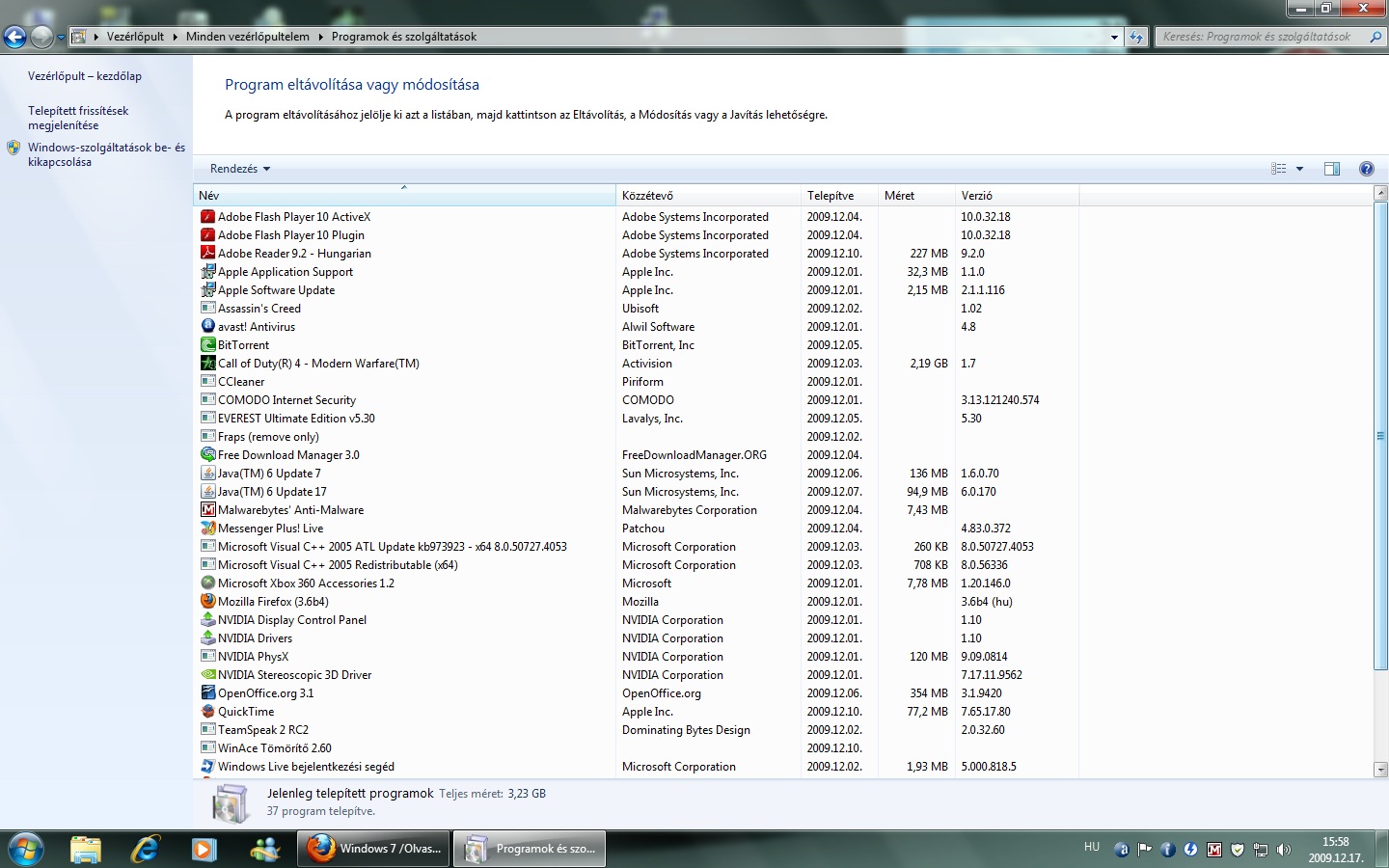The width and height of the screenshot is (1389, 868).
Task: Click the help question mark icon
Action: [x=1366, y=169]
